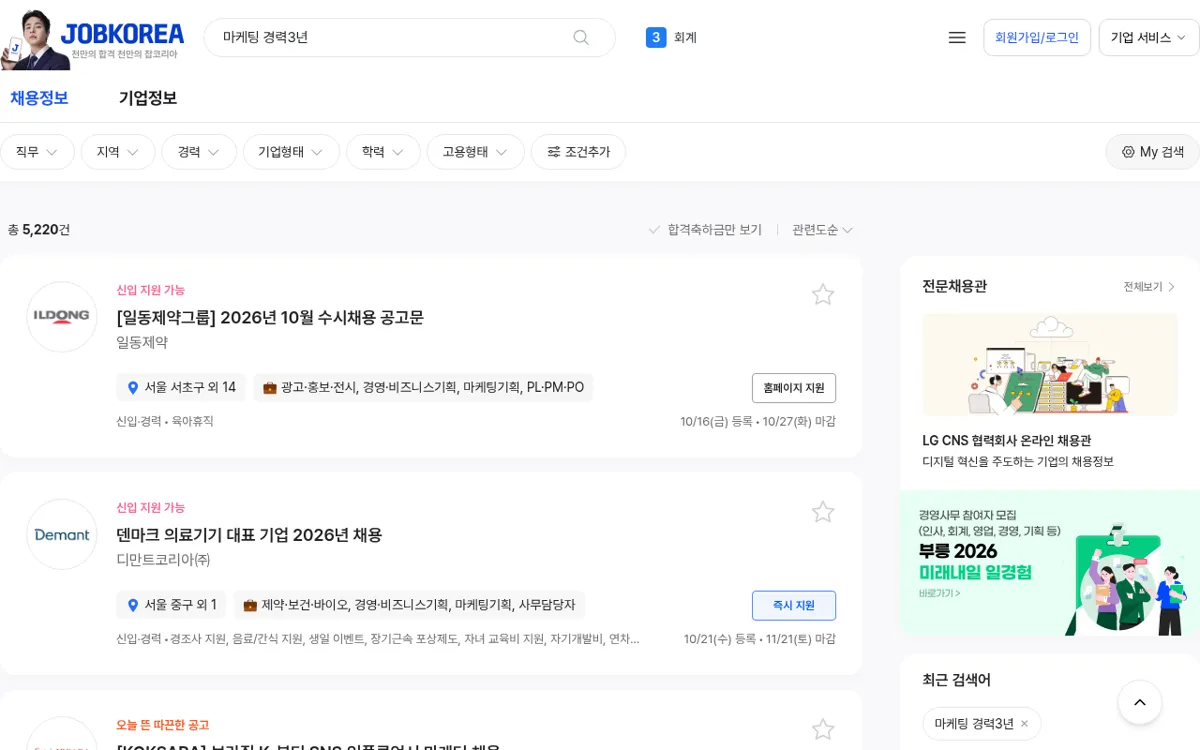This screenshot has height=750, width=1200.
Task: Click the blue number 3 rank badge
Action: 656,37
